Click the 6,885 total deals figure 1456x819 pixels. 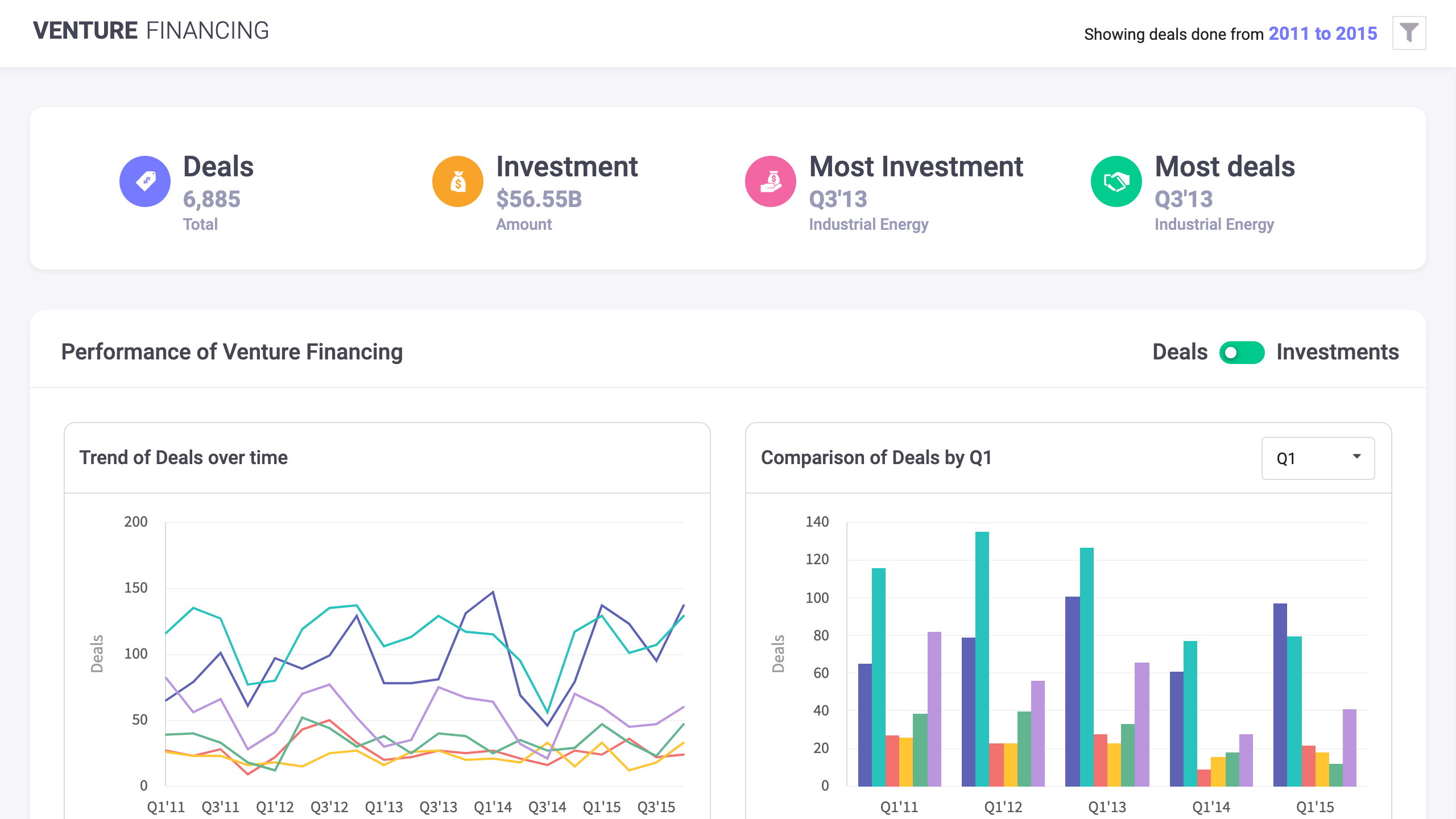click(212, 199)
